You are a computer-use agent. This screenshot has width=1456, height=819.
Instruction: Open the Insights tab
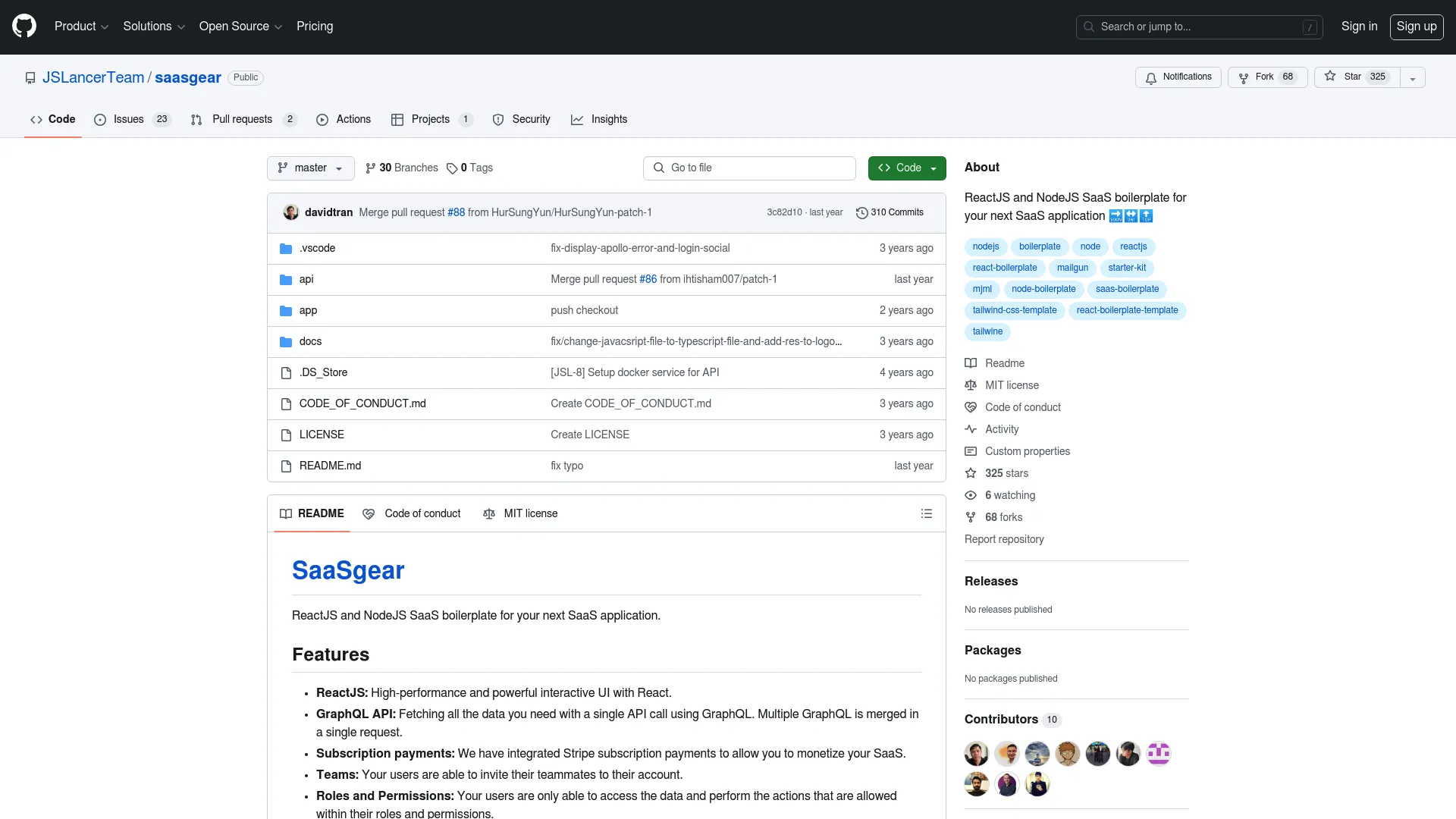[x=599, y=120]
